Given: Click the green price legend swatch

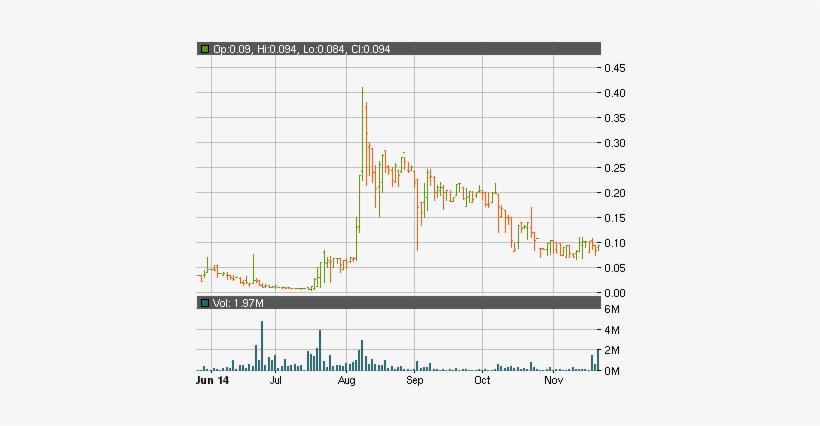Looking at the screenshot, I should pos(205,49).
